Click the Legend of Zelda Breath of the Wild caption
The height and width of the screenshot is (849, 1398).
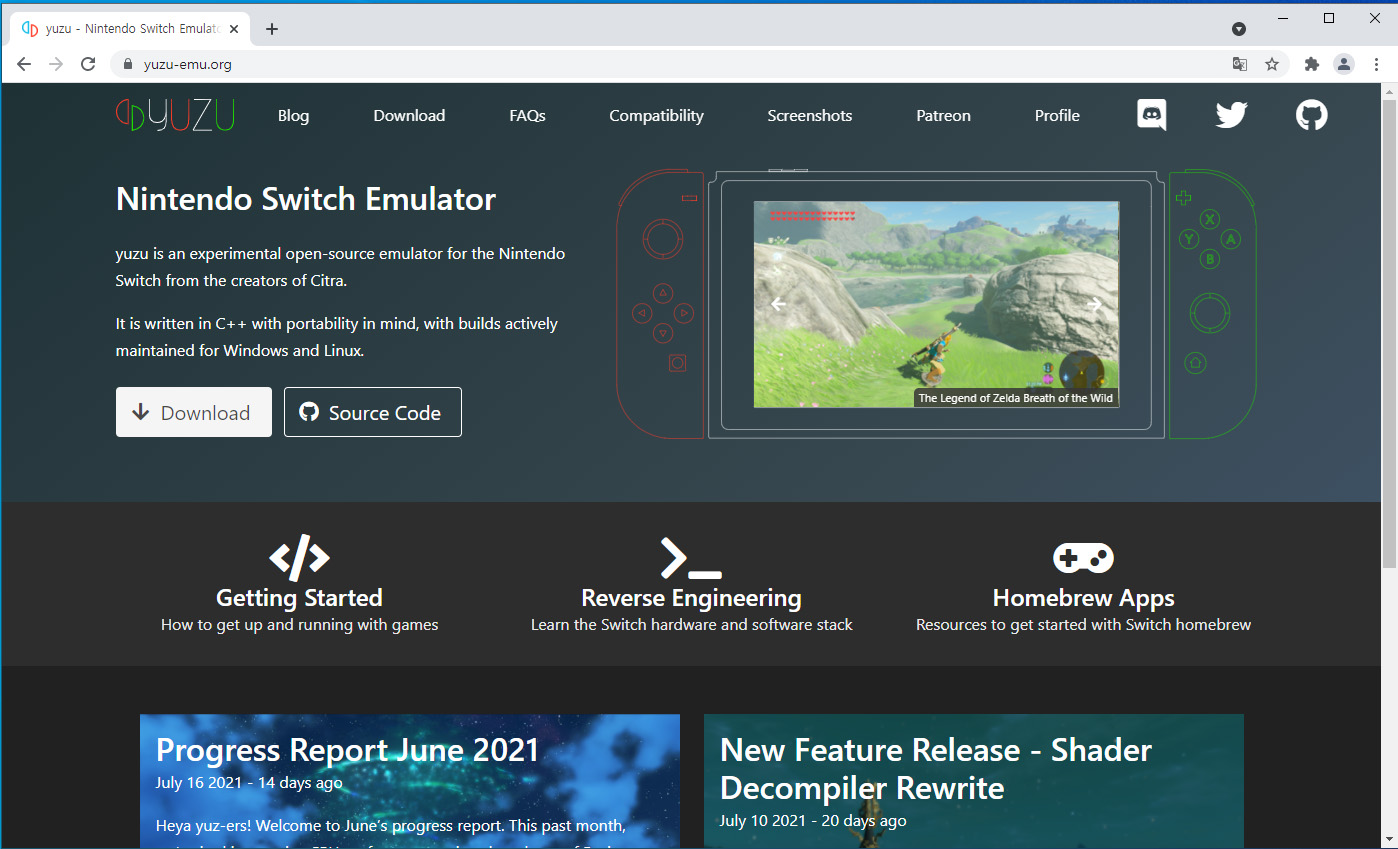(1015, 398)
